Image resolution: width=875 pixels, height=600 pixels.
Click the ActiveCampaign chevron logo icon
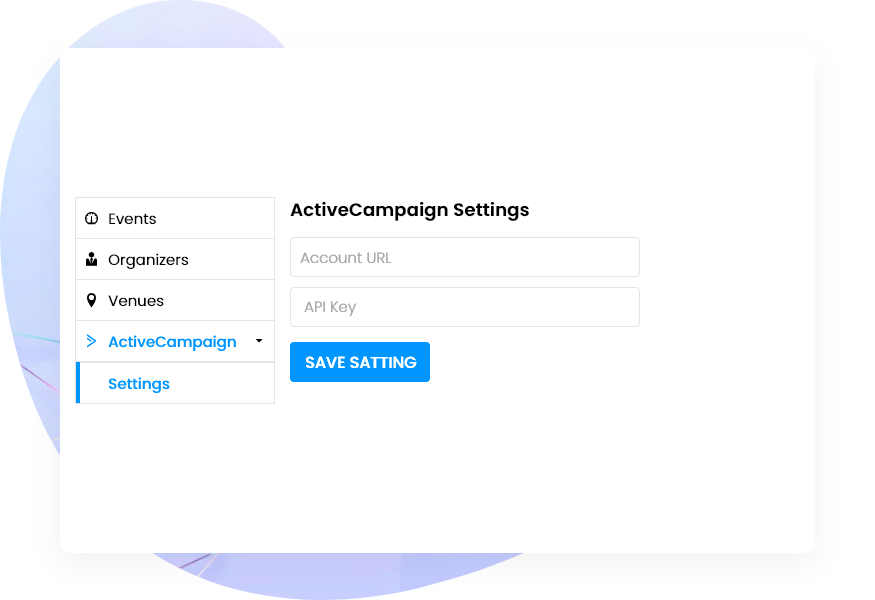click(x=91, y=341)
